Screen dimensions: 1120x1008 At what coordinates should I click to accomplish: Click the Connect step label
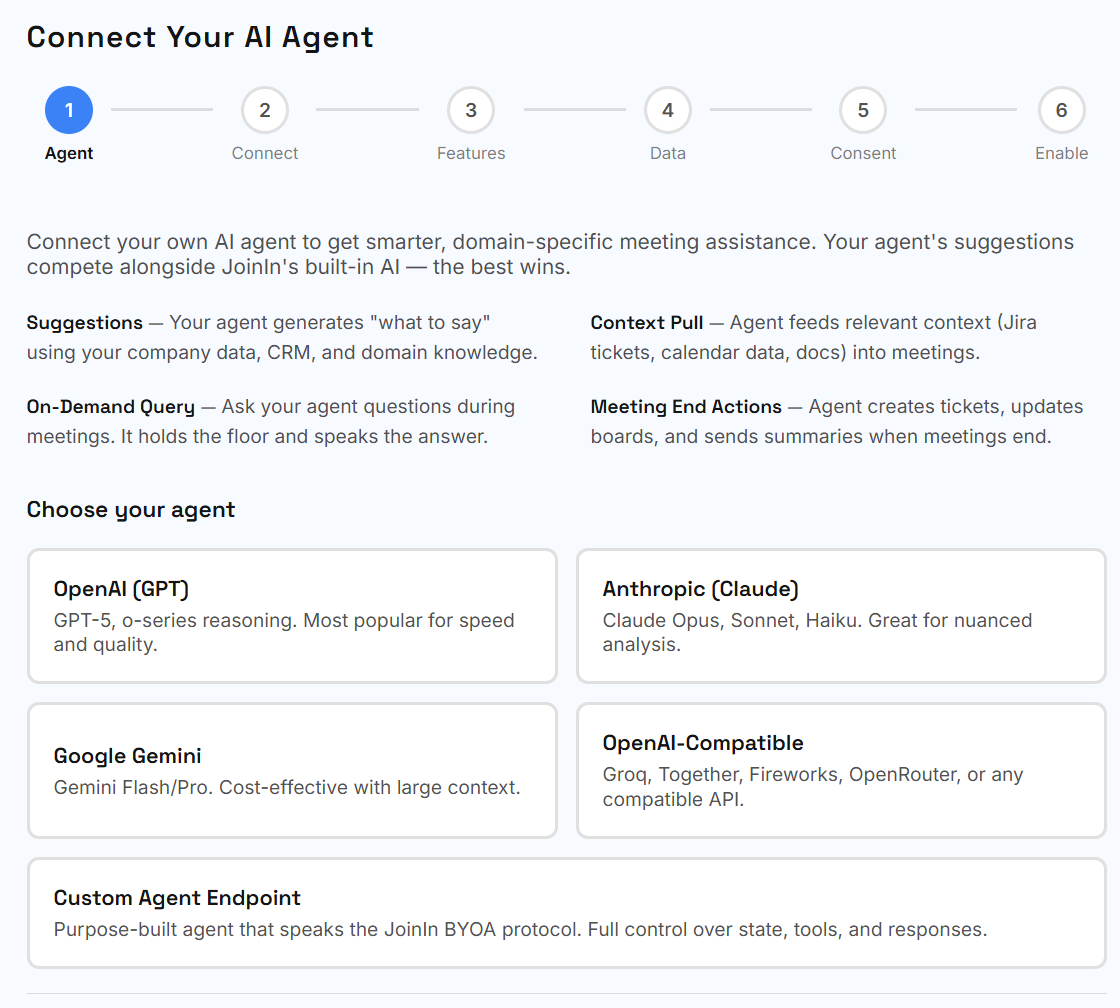coord(265,153)
